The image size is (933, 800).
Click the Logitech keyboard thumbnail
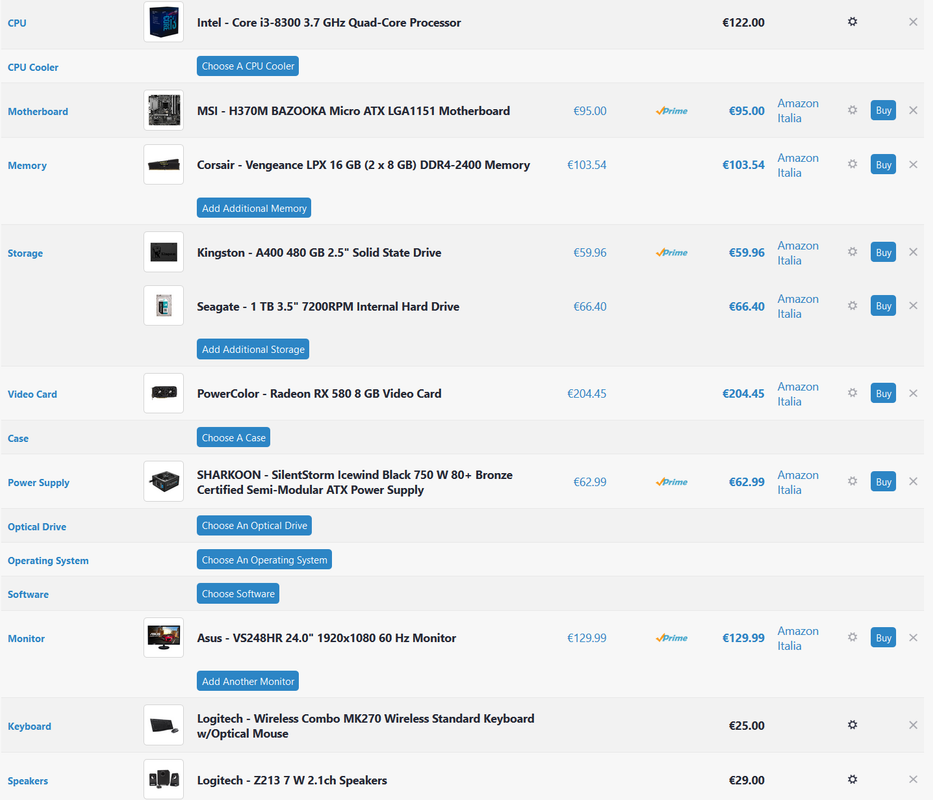tap(164, 725)
